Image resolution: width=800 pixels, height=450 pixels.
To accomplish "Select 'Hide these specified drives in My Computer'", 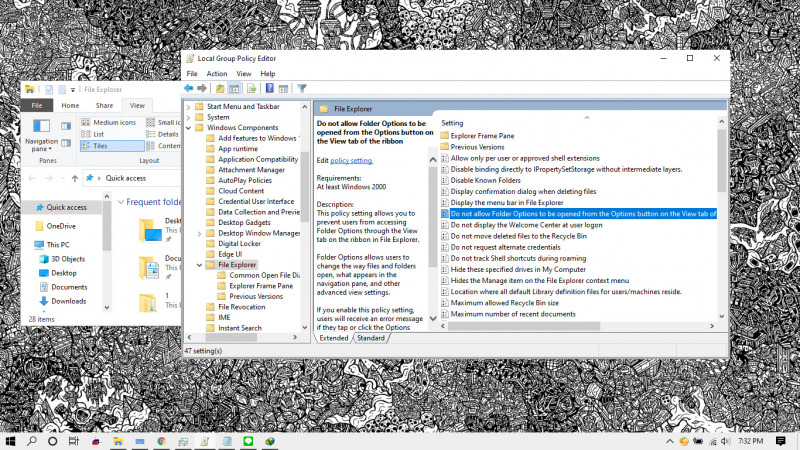I will click(x=518, y=269).
